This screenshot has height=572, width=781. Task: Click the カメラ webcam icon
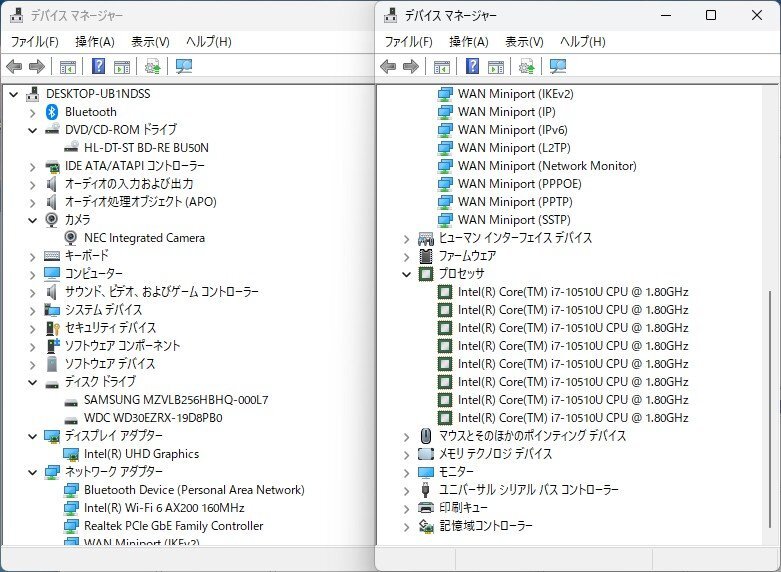(52, 220)
